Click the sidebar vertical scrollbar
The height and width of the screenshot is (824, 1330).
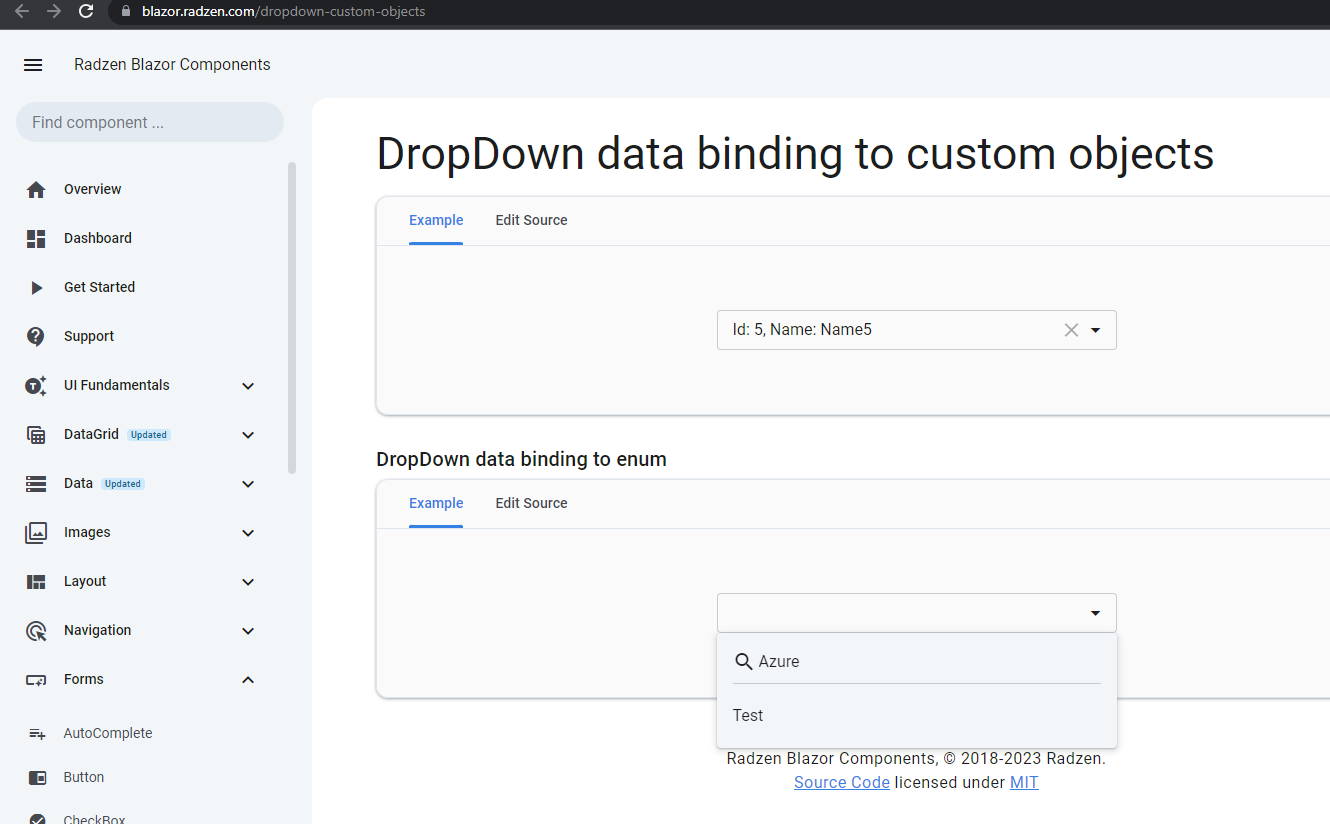(x=292, y=318)
